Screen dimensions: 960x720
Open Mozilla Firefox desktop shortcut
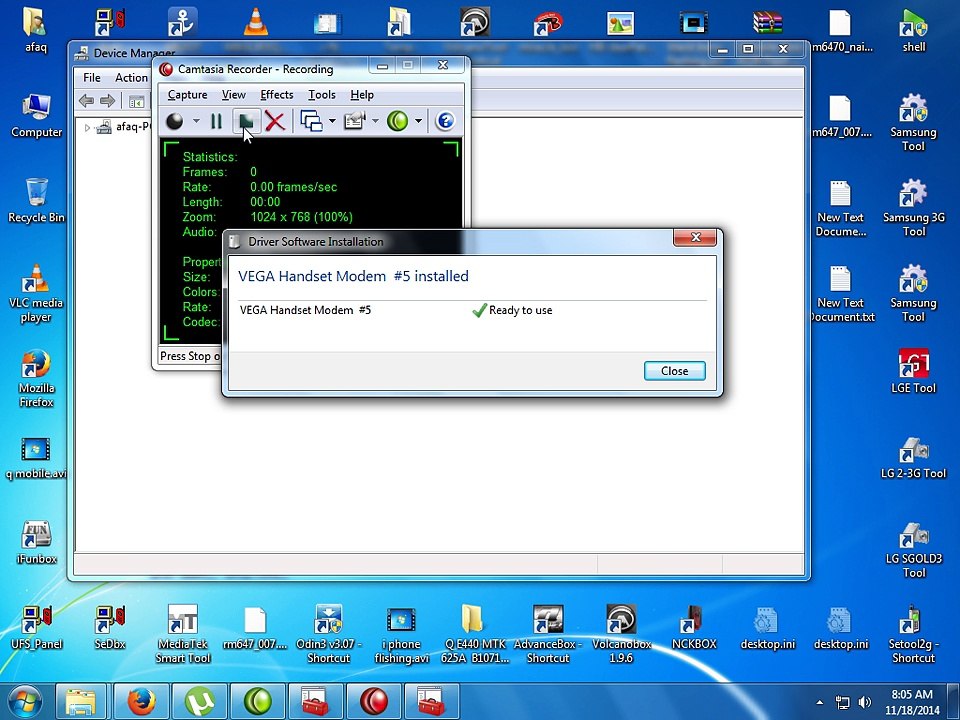coord(36,378)
